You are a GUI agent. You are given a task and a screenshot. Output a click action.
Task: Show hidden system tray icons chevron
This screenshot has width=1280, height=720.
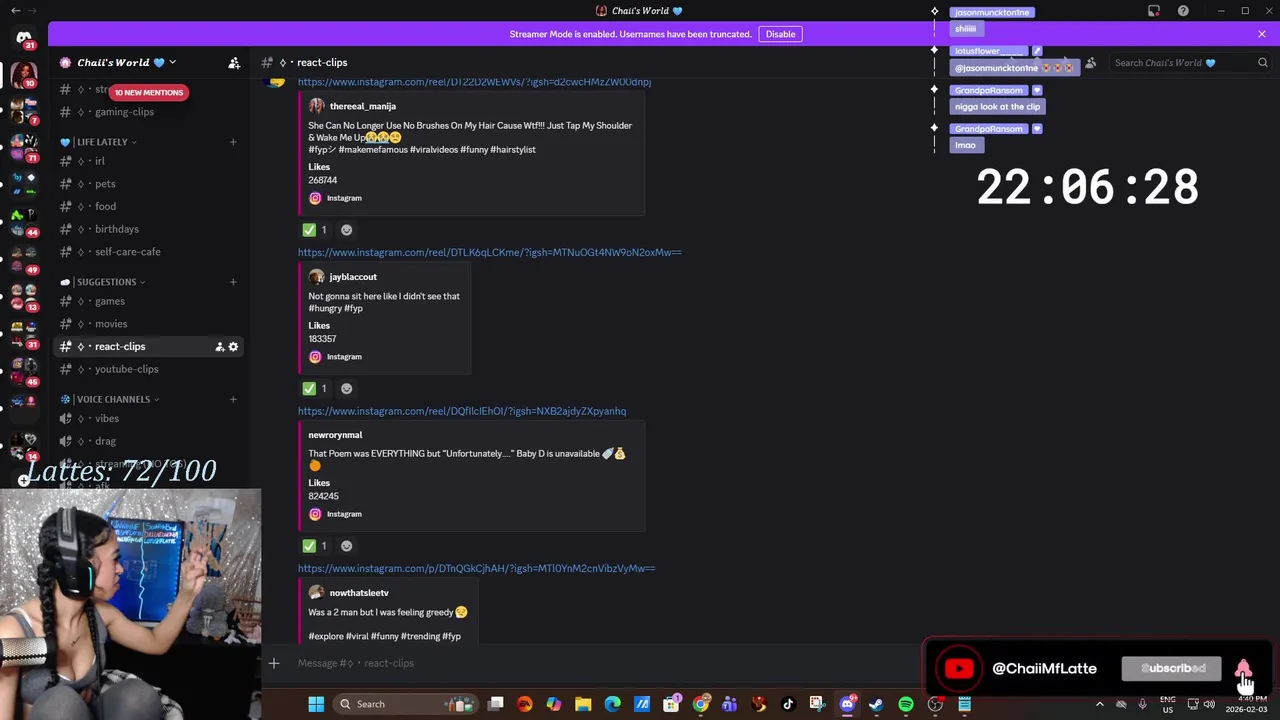[x=1100, y=704]
